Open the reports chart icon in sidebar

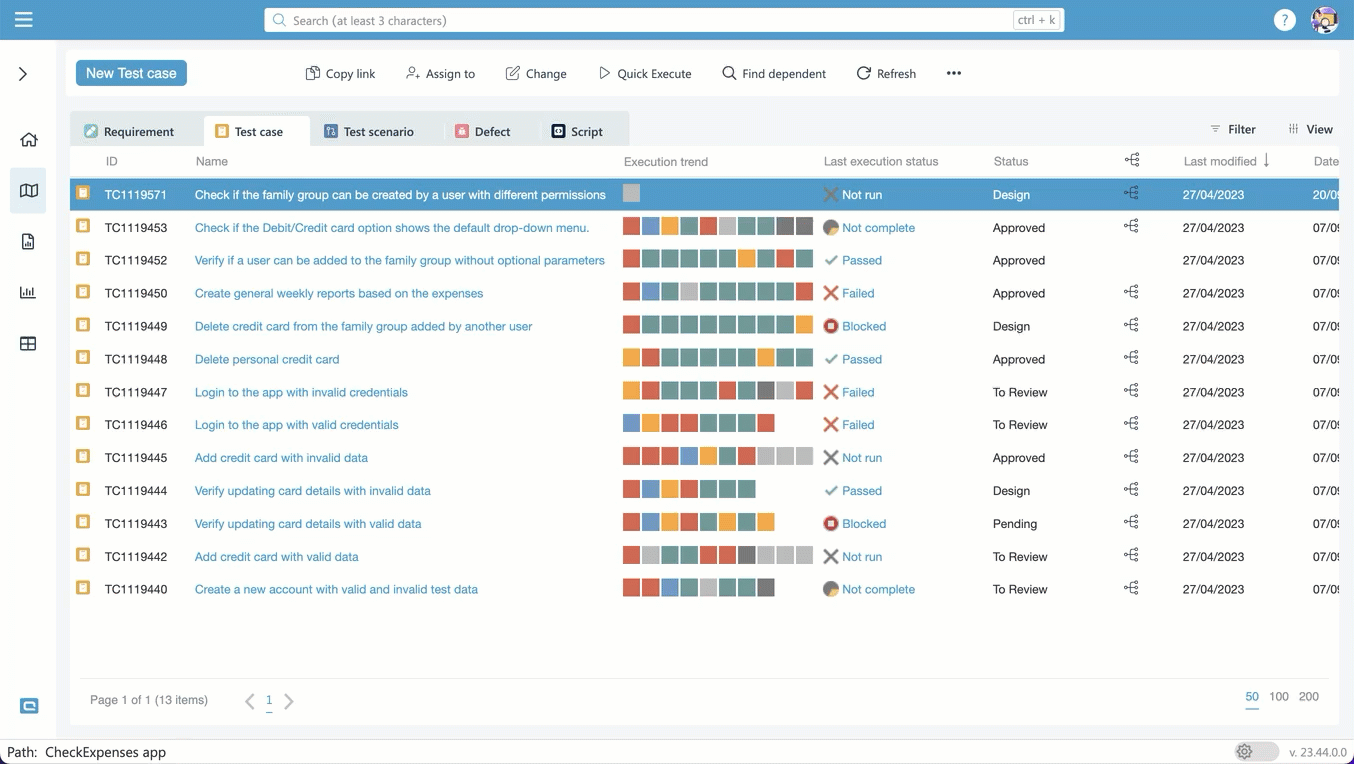point(28,292)
